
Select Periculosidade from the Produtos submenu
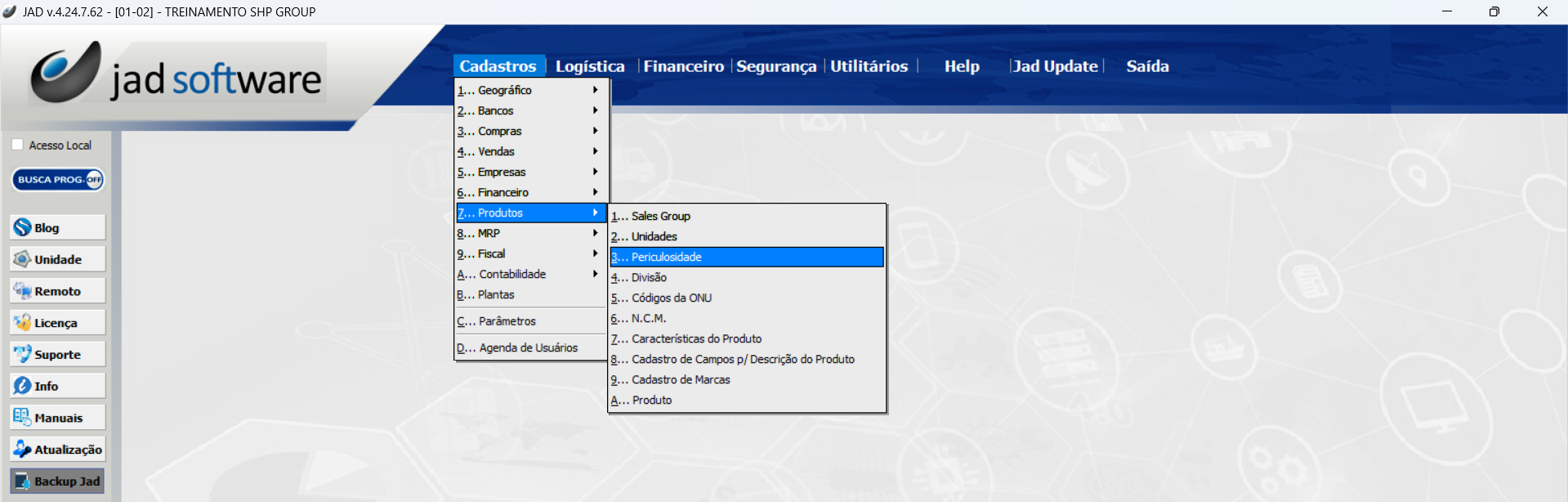746,257
